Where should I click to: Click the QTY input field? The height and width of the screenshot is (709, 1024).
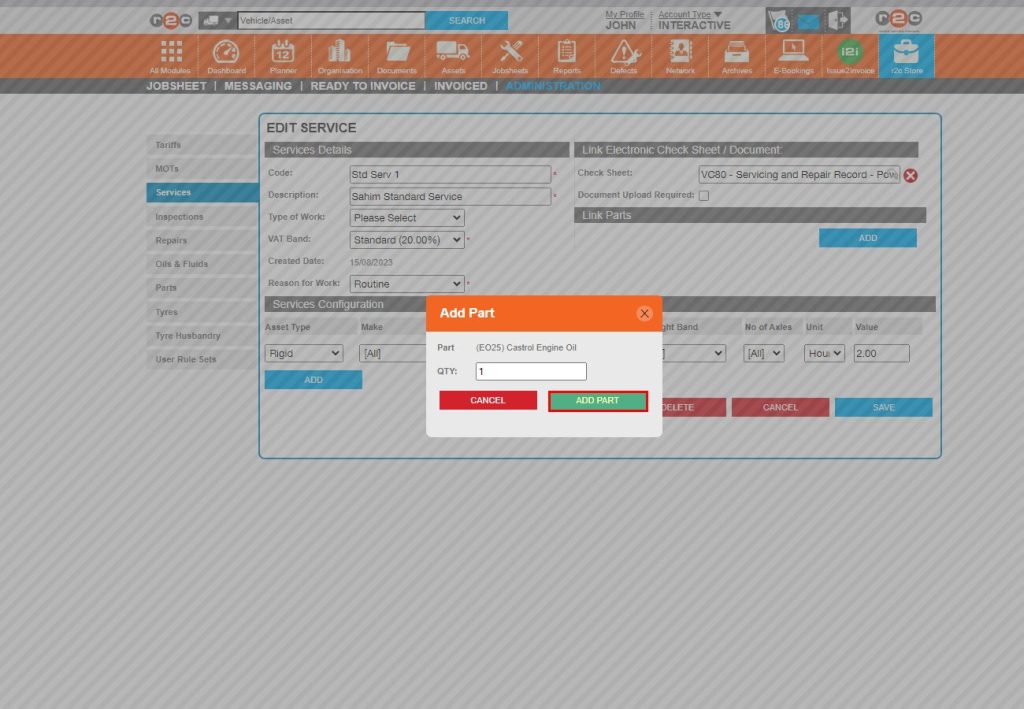[x=531, y=371]
